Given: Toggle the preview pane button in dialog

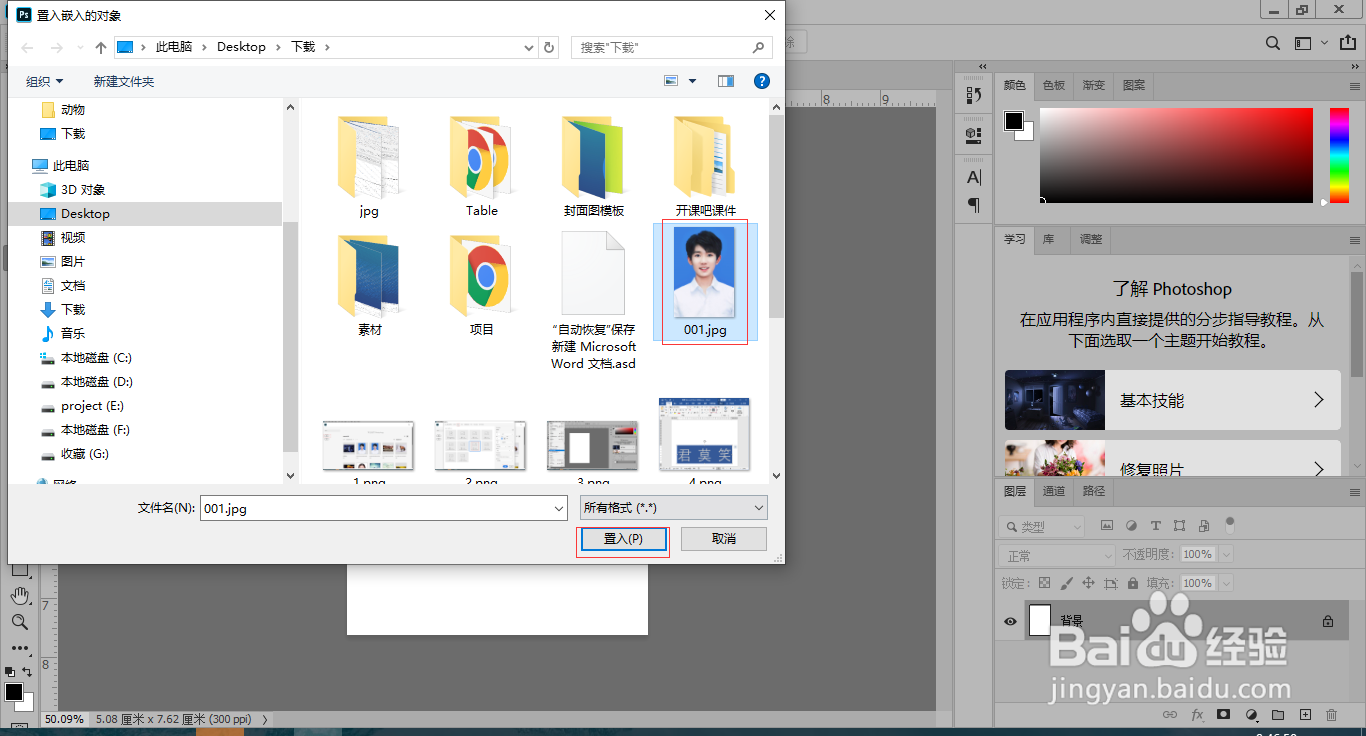Looking at the screenshot, I should point(726,81).
